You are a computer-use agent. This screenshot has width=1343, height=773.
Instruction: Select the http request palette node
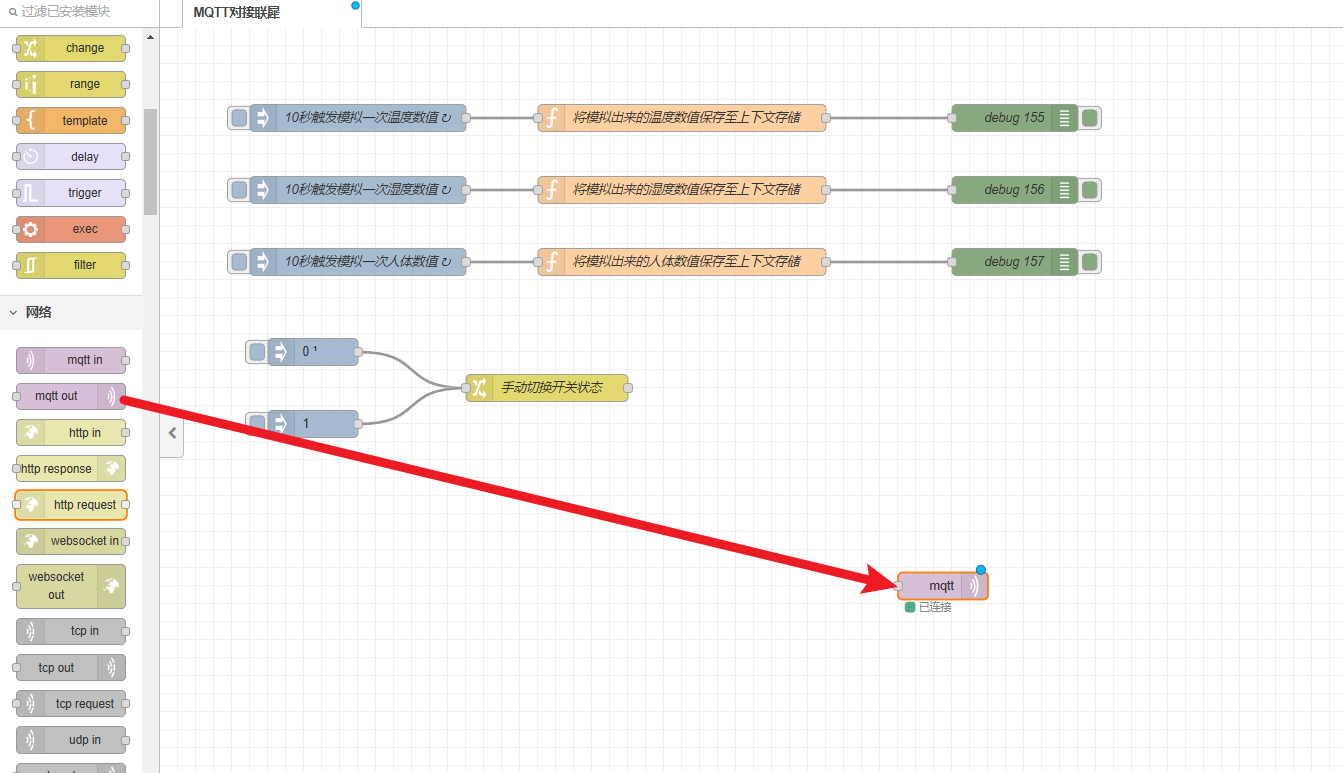(x=71, y=505)
